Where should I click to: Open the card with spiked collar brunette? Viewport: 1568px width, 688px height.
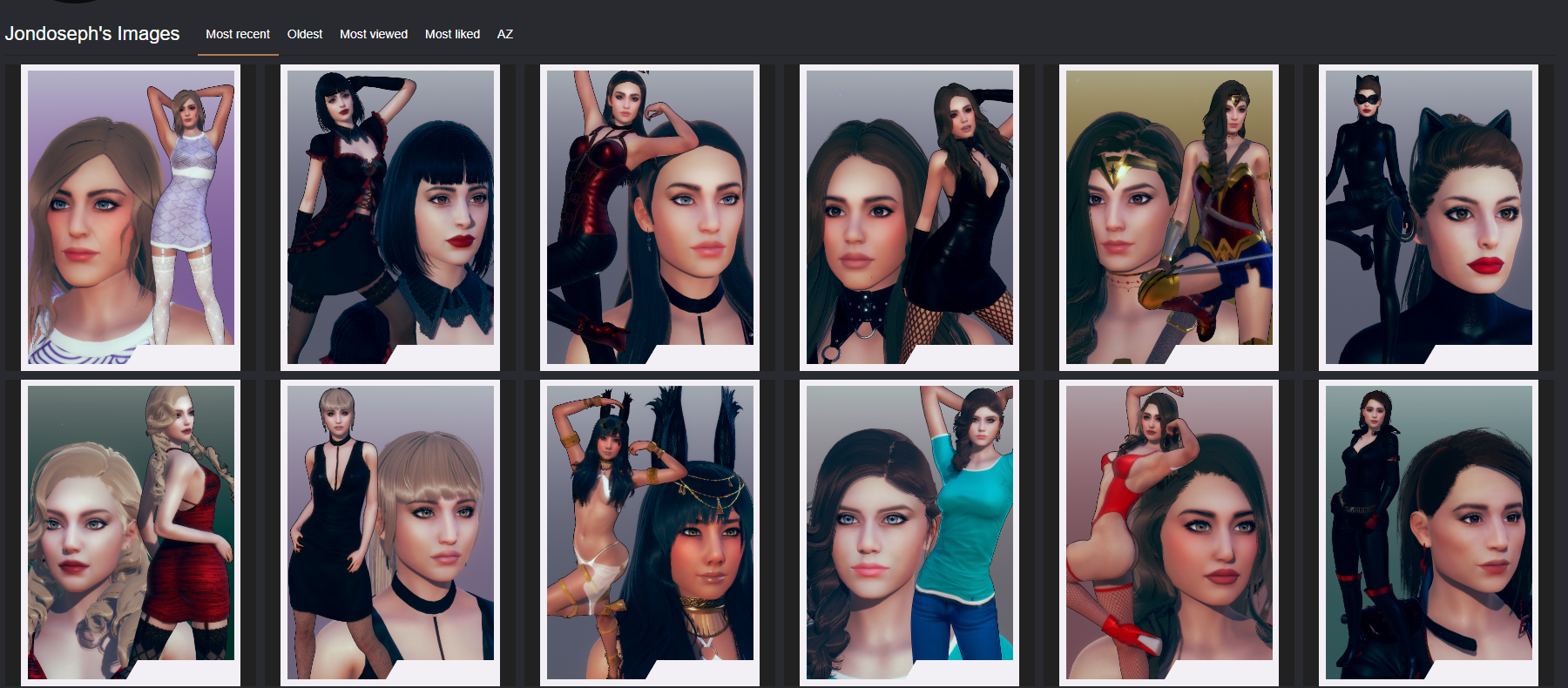909,218
